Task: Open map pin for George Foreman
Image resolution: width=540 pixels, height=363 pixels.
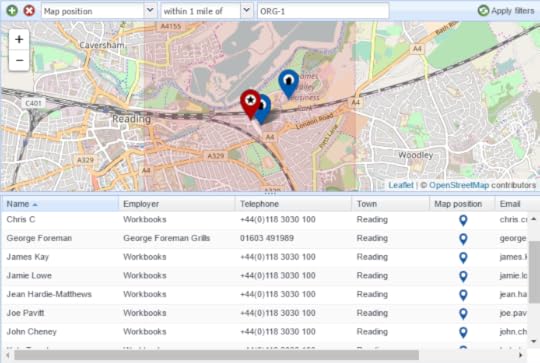Action: 463,239
